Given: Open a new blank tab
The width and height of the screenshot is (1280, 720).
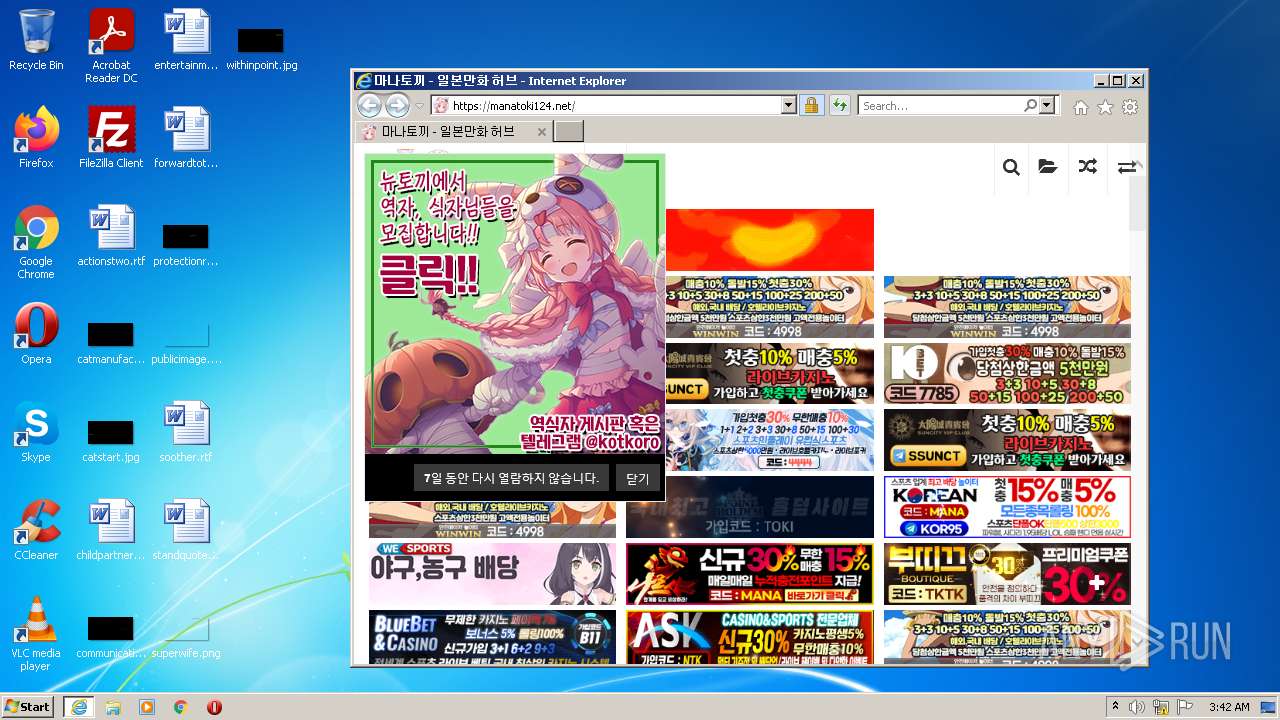Looking at the screenshot, I should click(x=568, y=131).
